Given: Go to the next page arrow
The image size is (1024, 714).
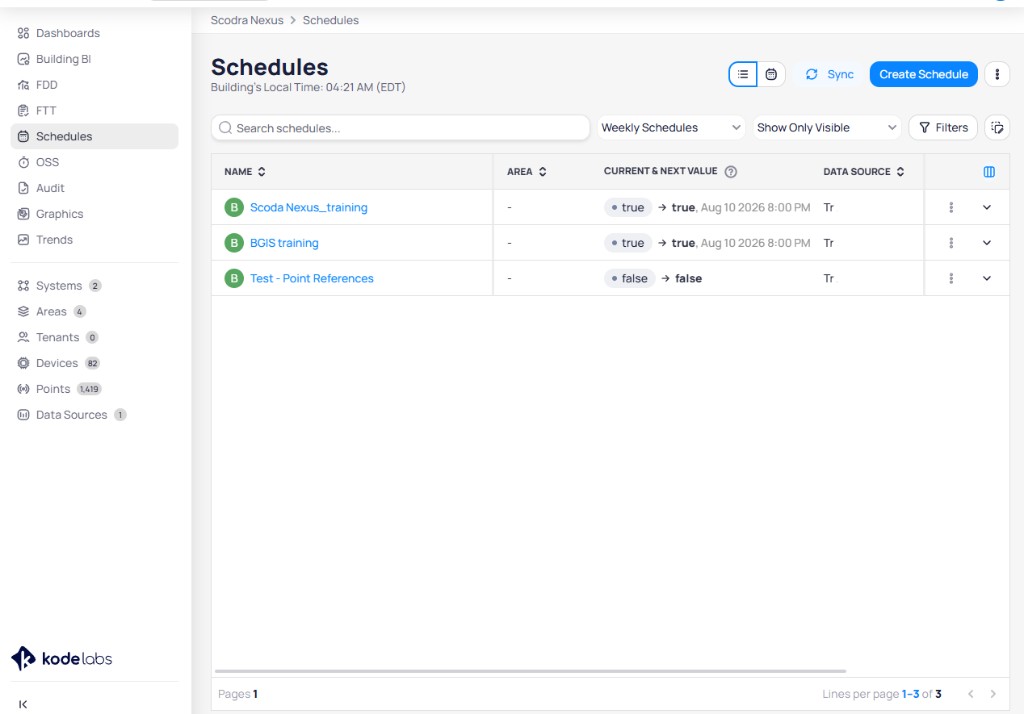Looking at the screenshot, I should 993,694.
